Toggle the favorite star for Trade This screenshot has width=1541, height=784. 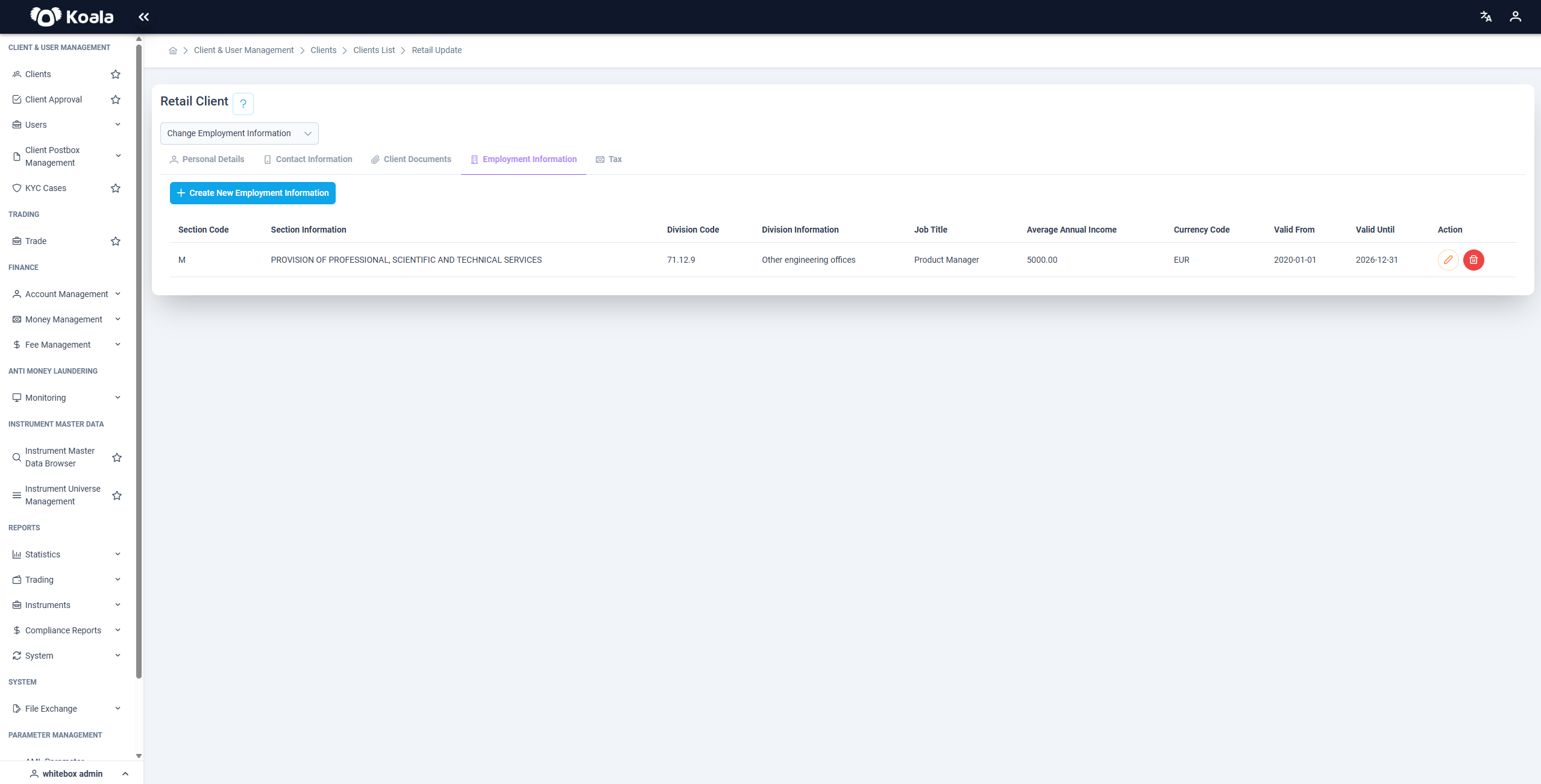click(116, 241)
